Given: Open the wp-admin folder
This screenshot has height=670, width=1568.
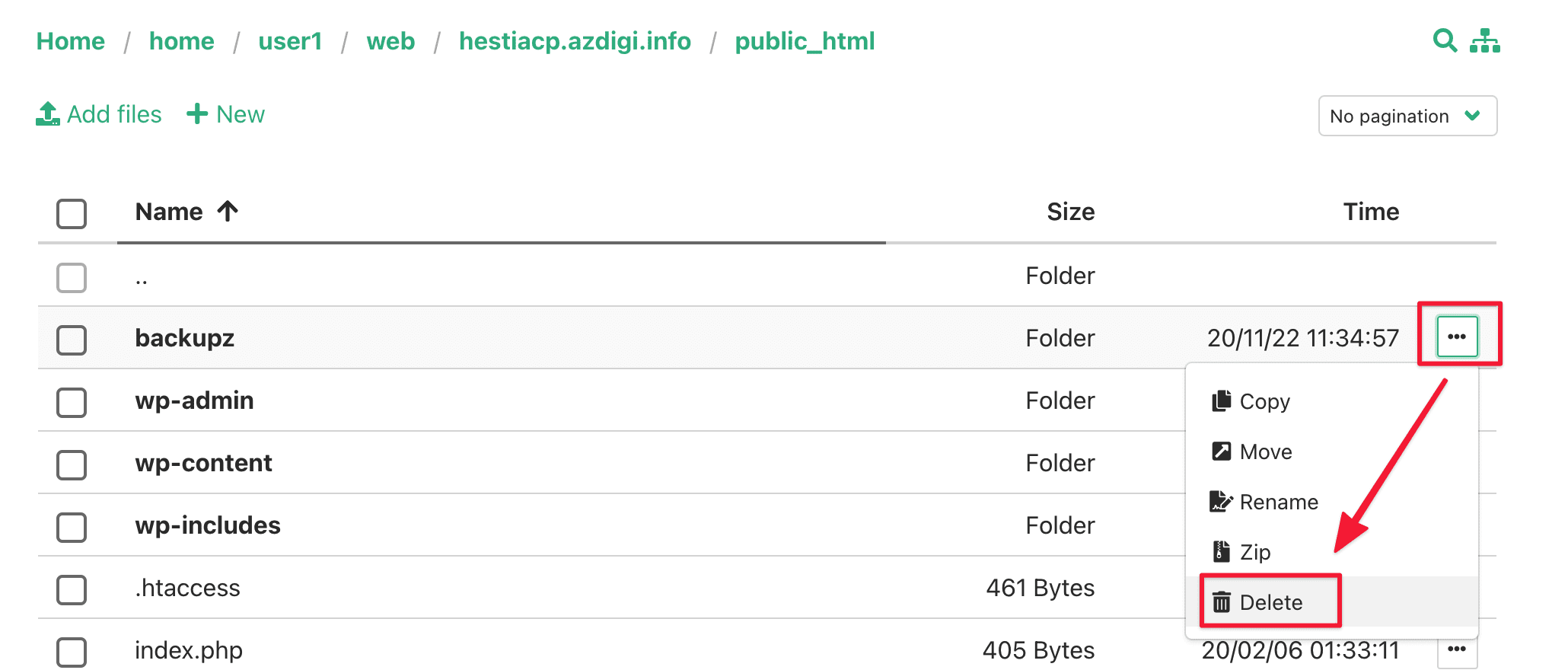Looking at the screenshot, I should pyautogui.click(x=194, y=400).
